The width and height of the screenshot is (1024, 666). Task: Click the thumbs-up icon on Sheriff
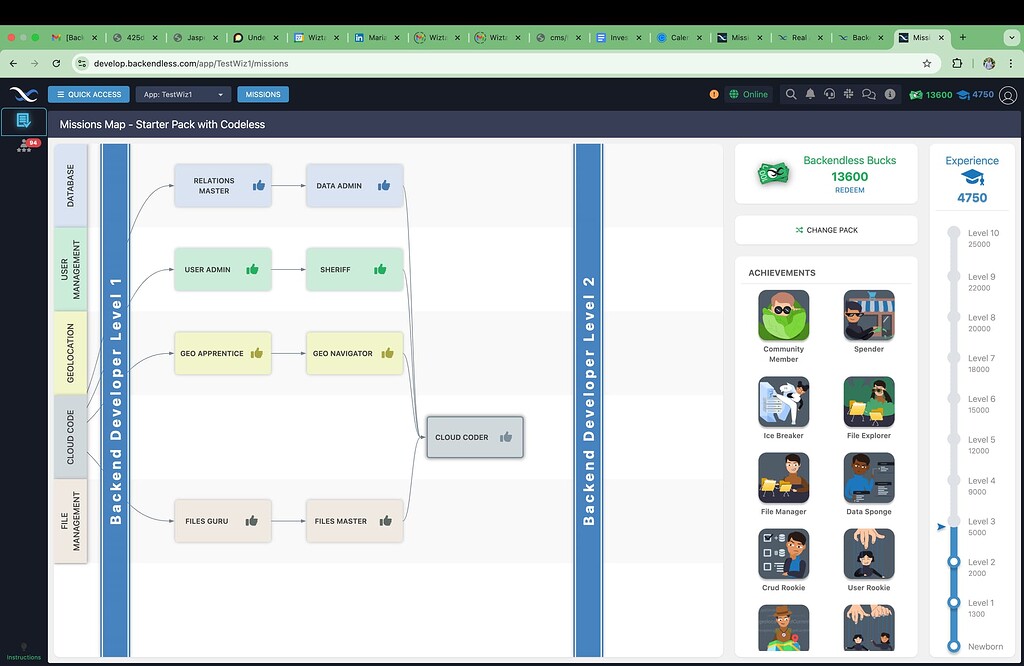[x=380, y=269]
